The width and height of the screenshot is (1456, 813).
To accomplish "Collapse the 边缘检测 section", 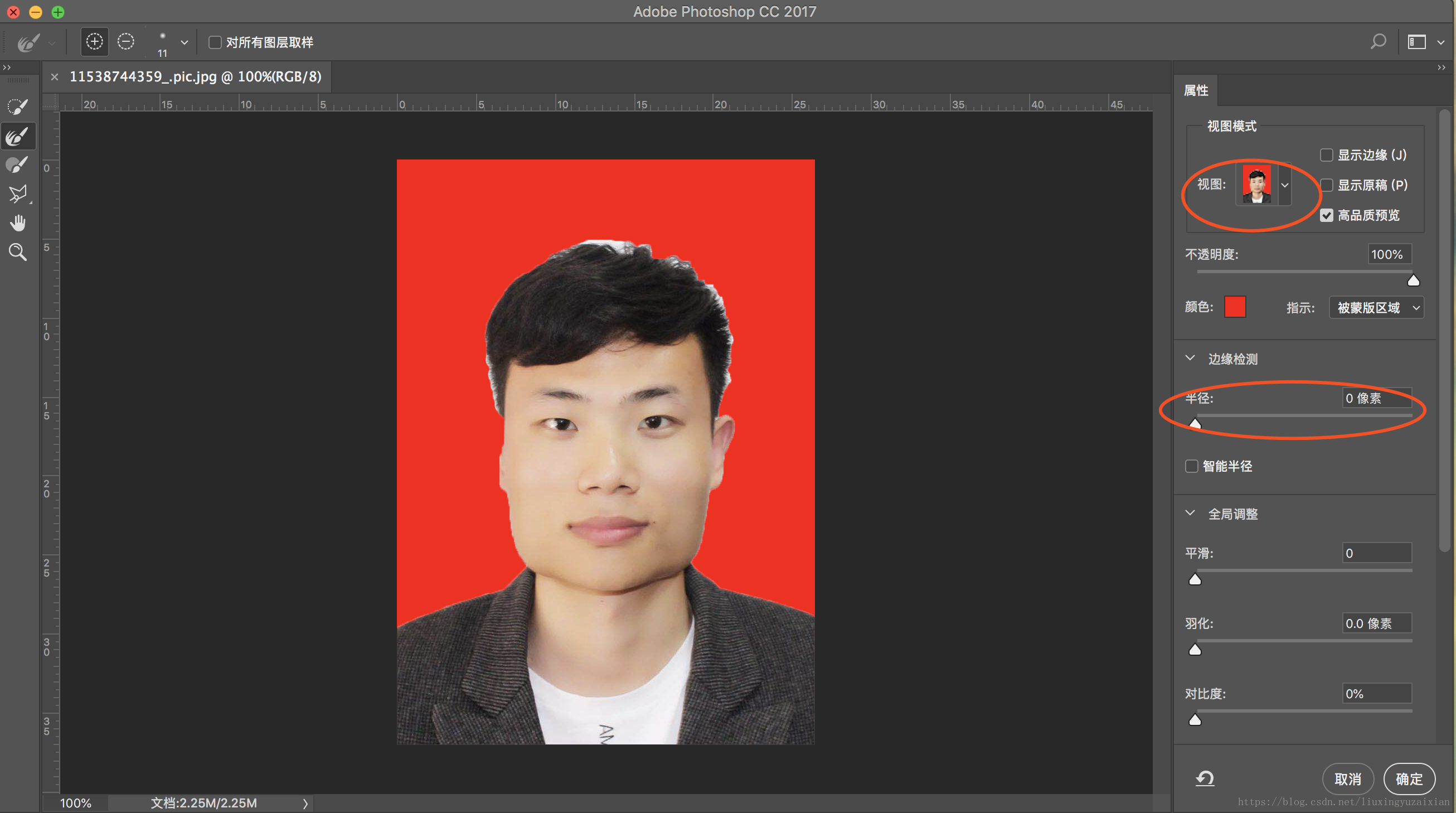I will (x=1190, y=359).
